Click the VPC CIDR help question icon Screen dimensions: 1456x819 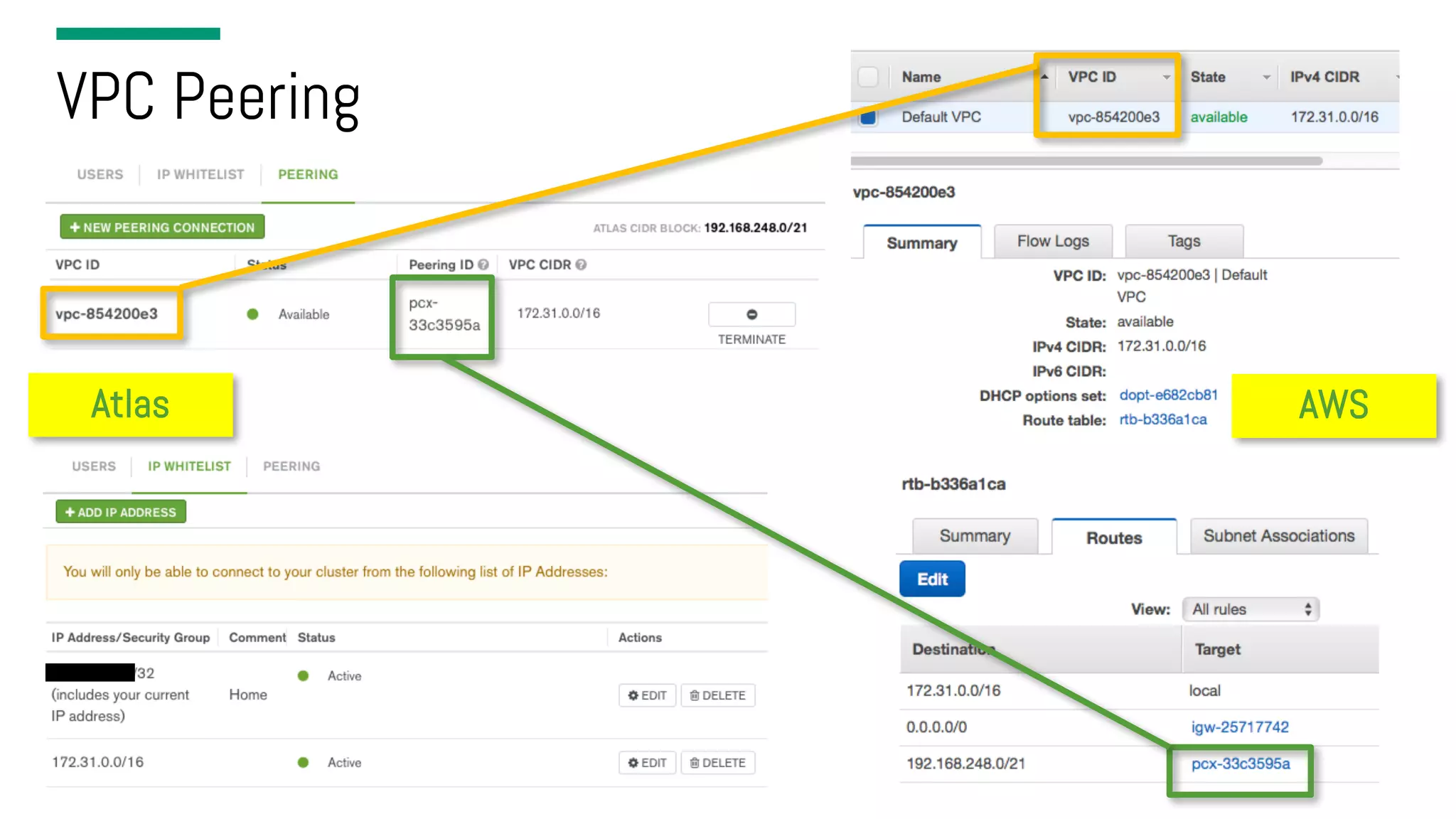point(581,264)
